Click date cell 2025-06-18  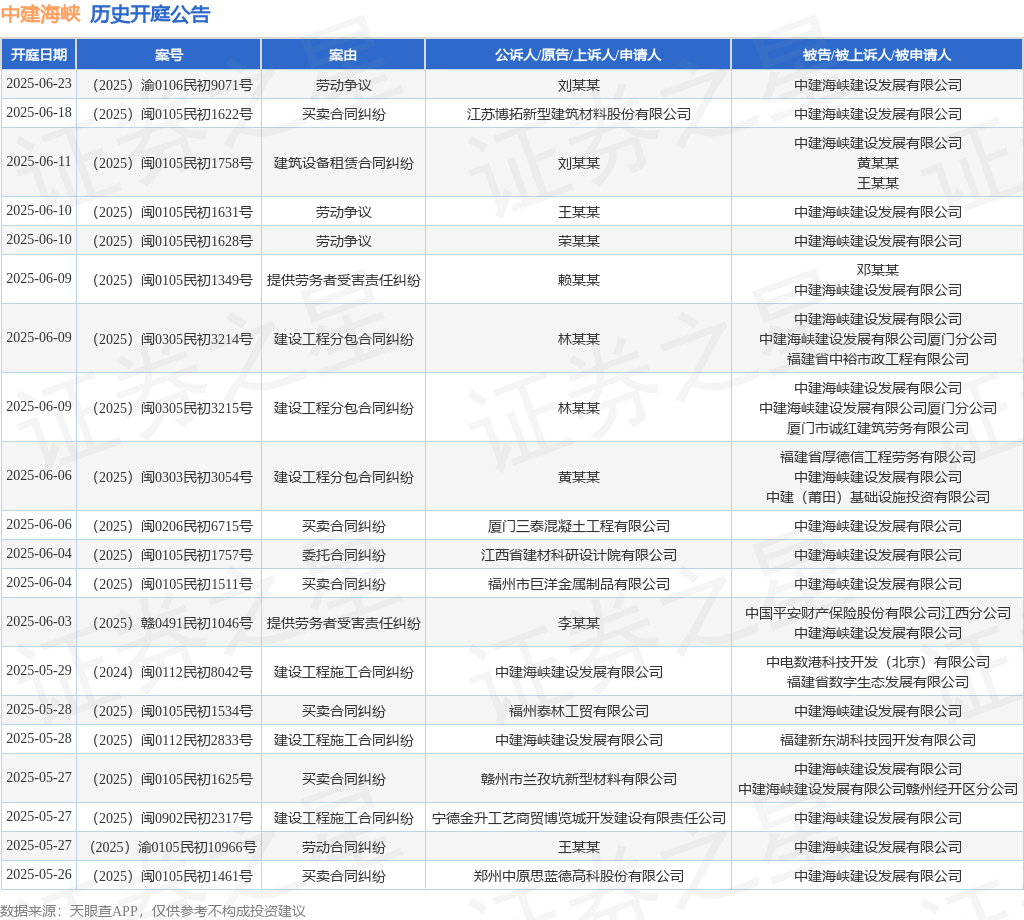click(39, 112)
